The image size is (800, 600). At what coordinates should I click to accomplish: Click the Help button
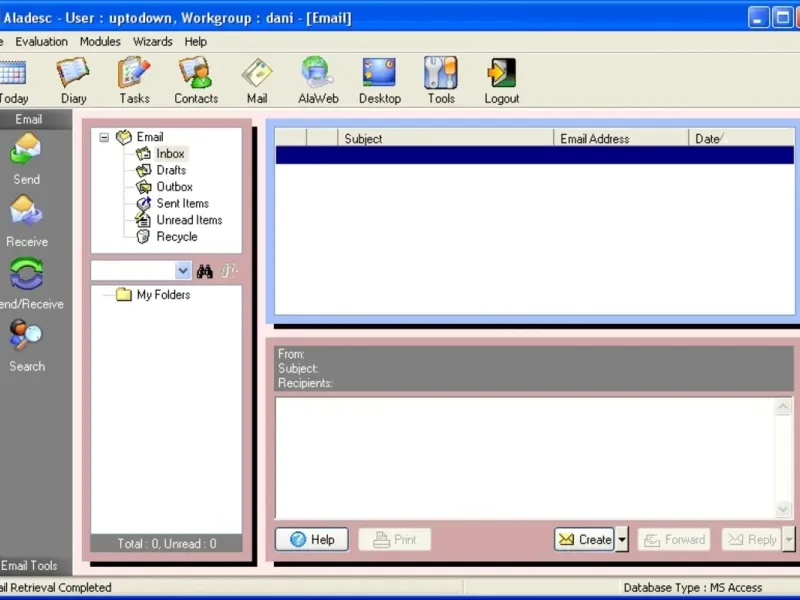[x=312, y=539]
